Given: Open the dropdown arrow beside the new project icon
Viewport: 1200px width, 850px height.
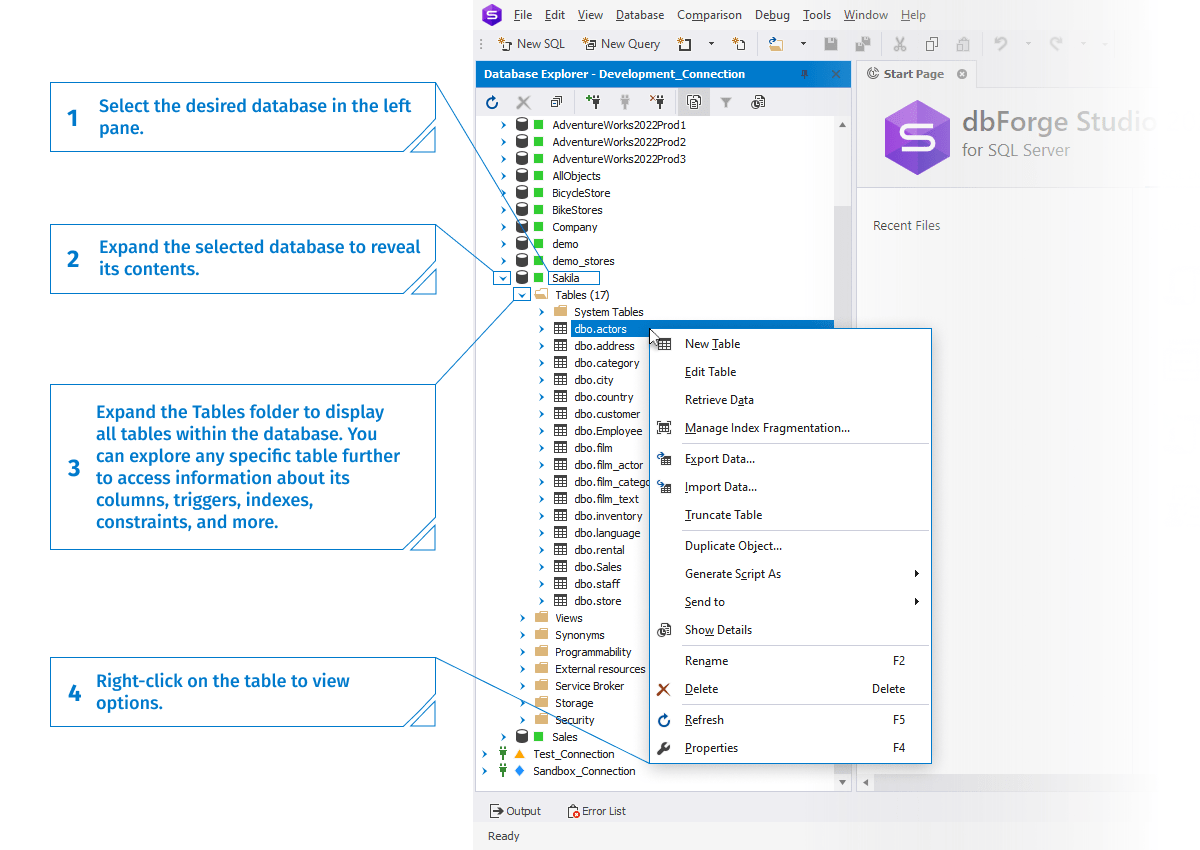Looking at the screenshot, I should [x=711, y=44].
